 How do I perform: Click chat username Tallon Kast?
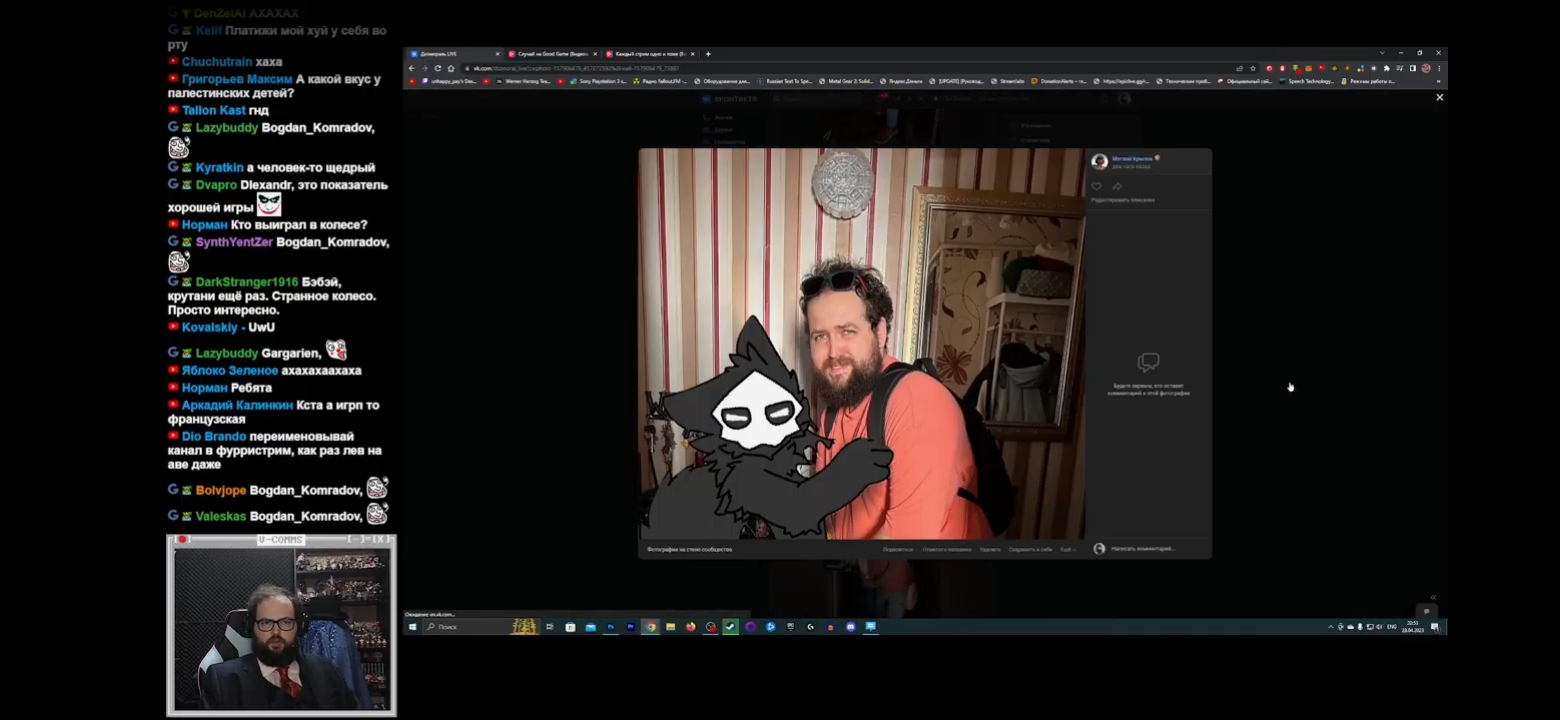pos(214,110)
